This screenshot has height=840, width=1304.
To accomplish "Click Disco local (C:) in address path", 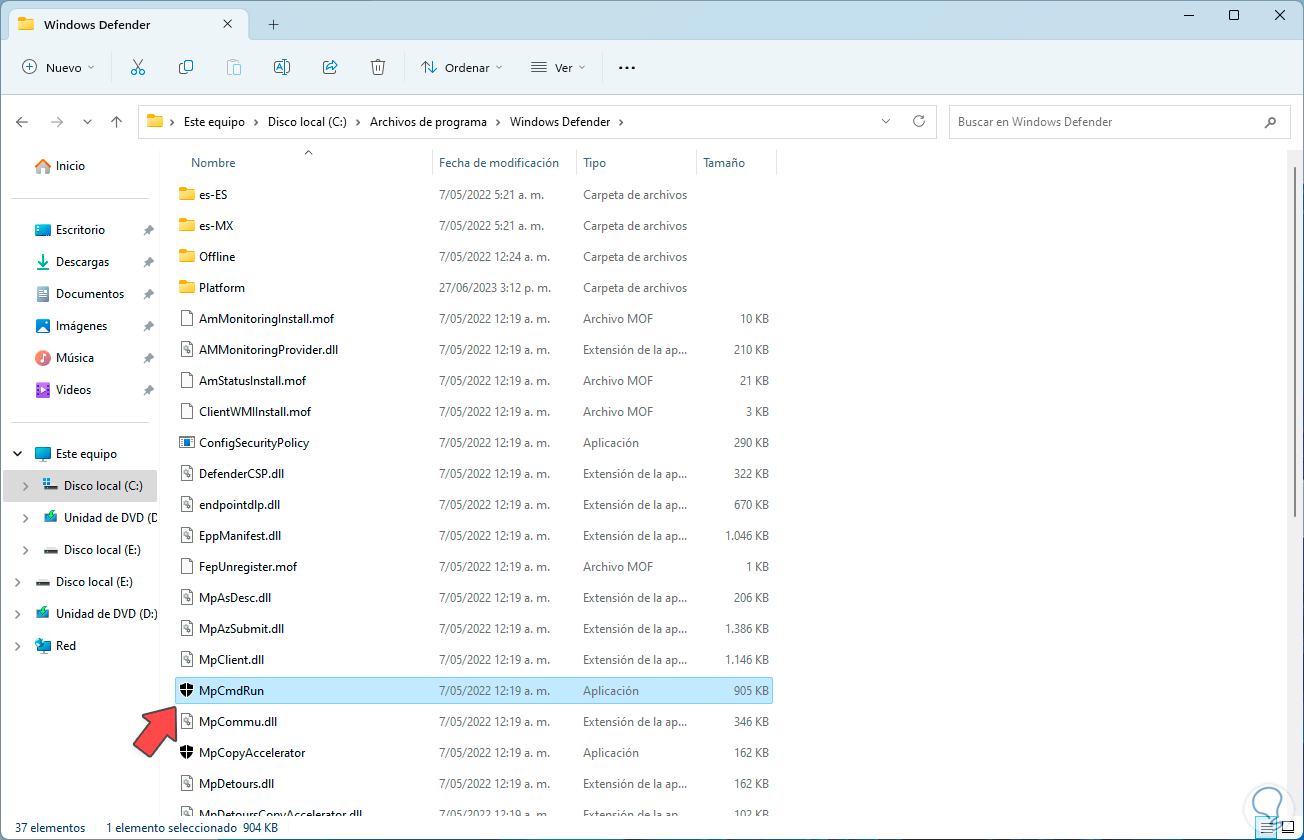I will click(307, 122).
